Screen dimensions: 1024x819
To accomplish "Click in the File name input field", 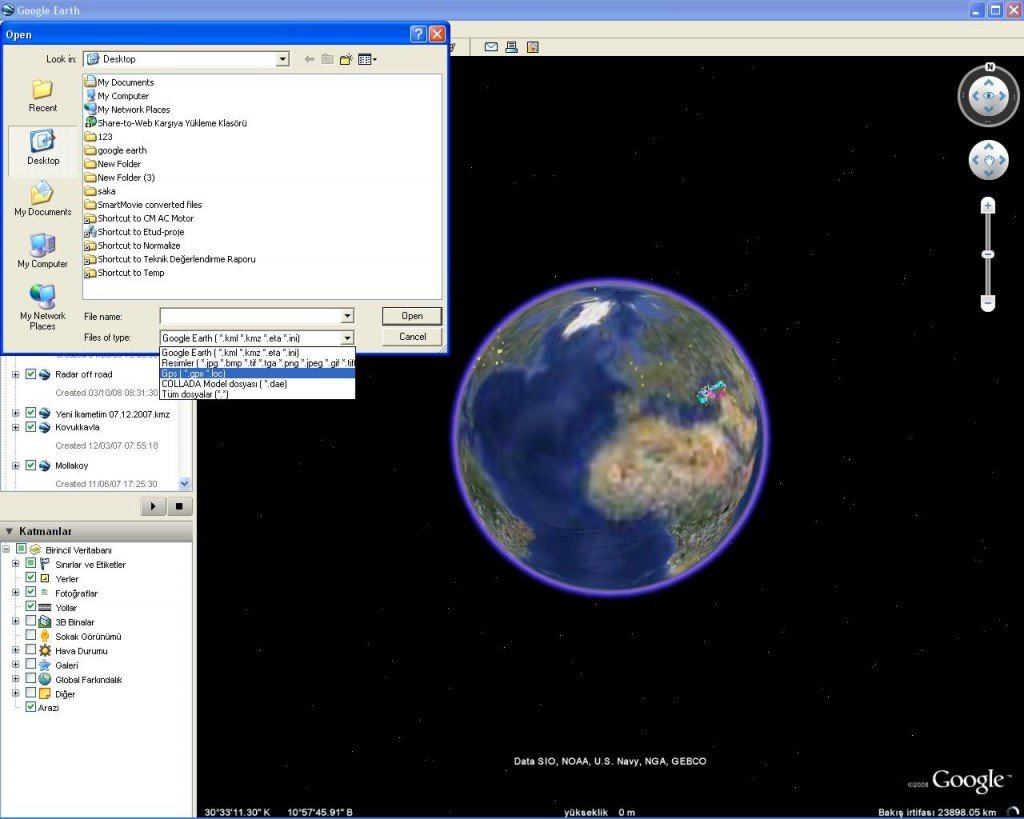I will tap(250, 316).
